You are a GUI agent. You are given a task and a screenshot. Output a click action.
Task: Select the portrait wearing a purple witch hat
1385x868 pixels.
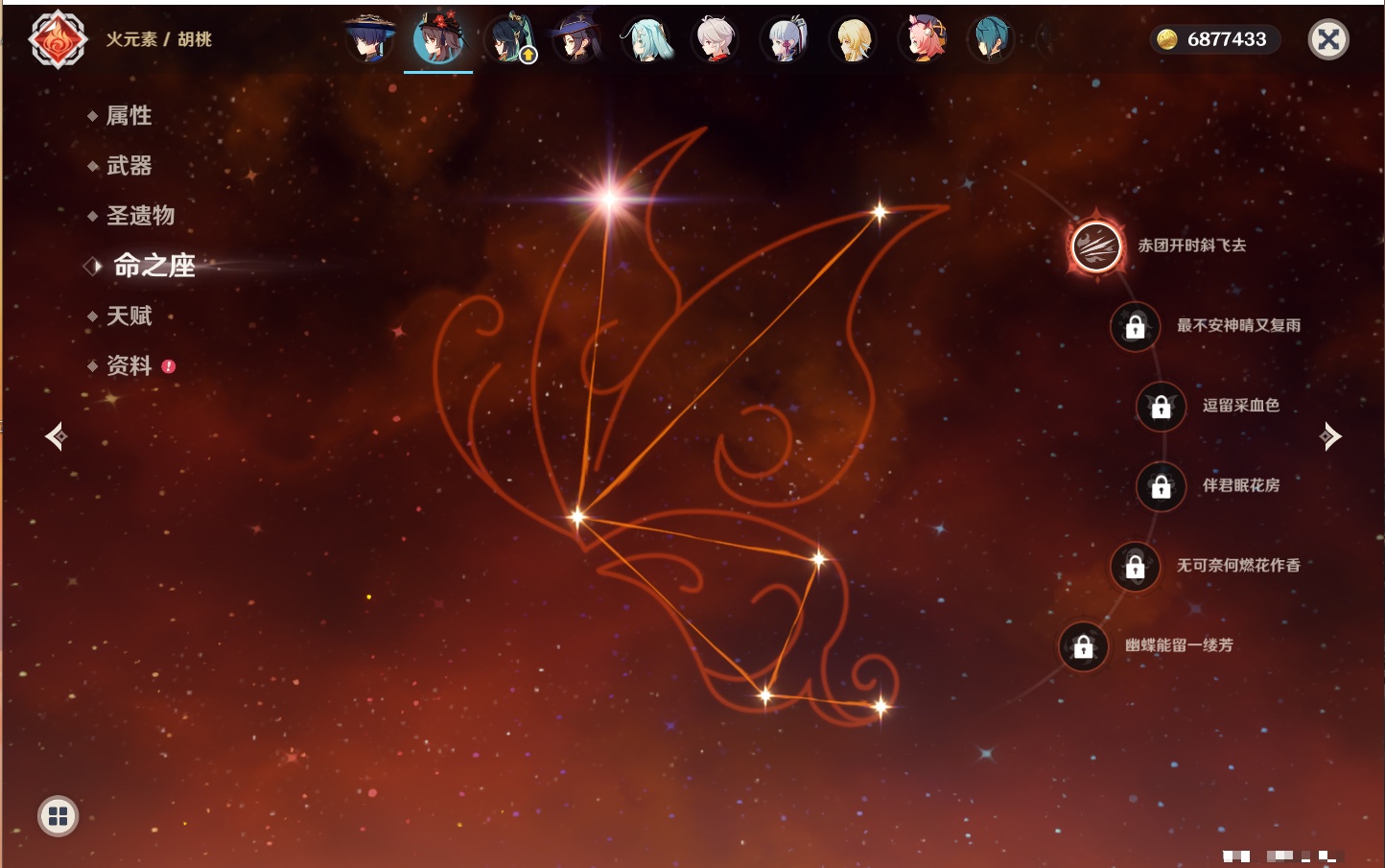(577, 39)
